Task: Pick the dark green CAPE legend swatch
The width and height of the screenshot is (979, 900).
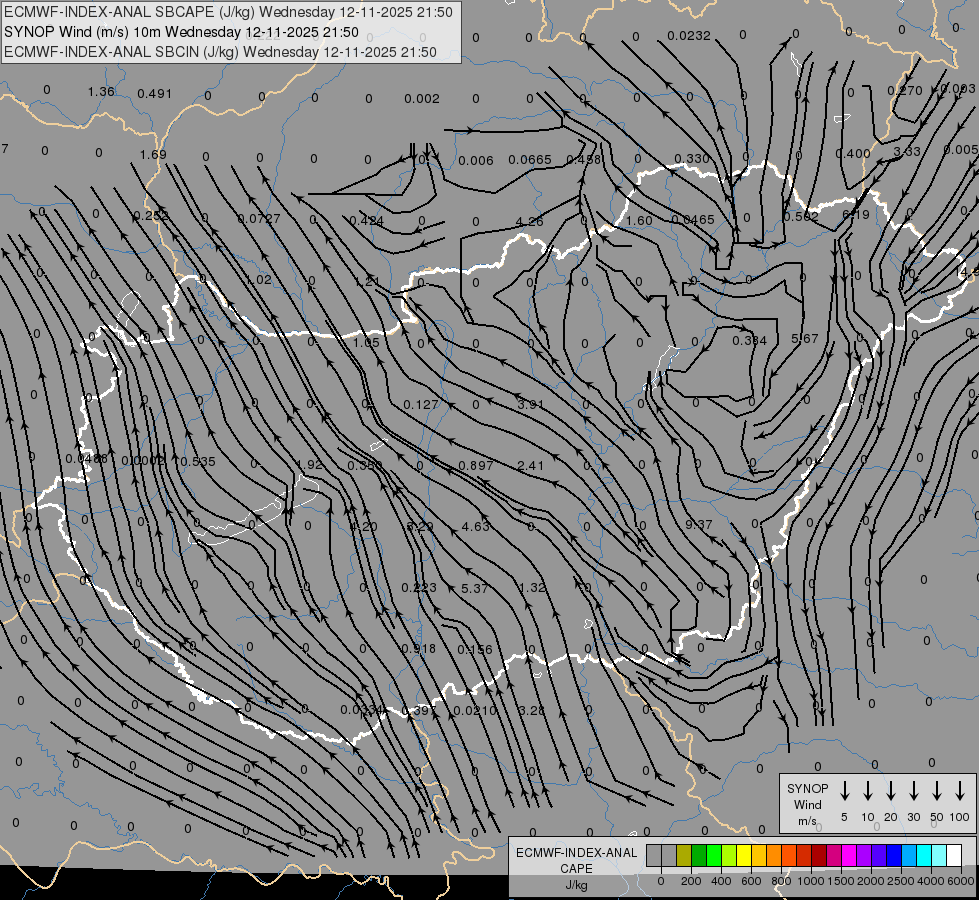Action: point(699,855)
